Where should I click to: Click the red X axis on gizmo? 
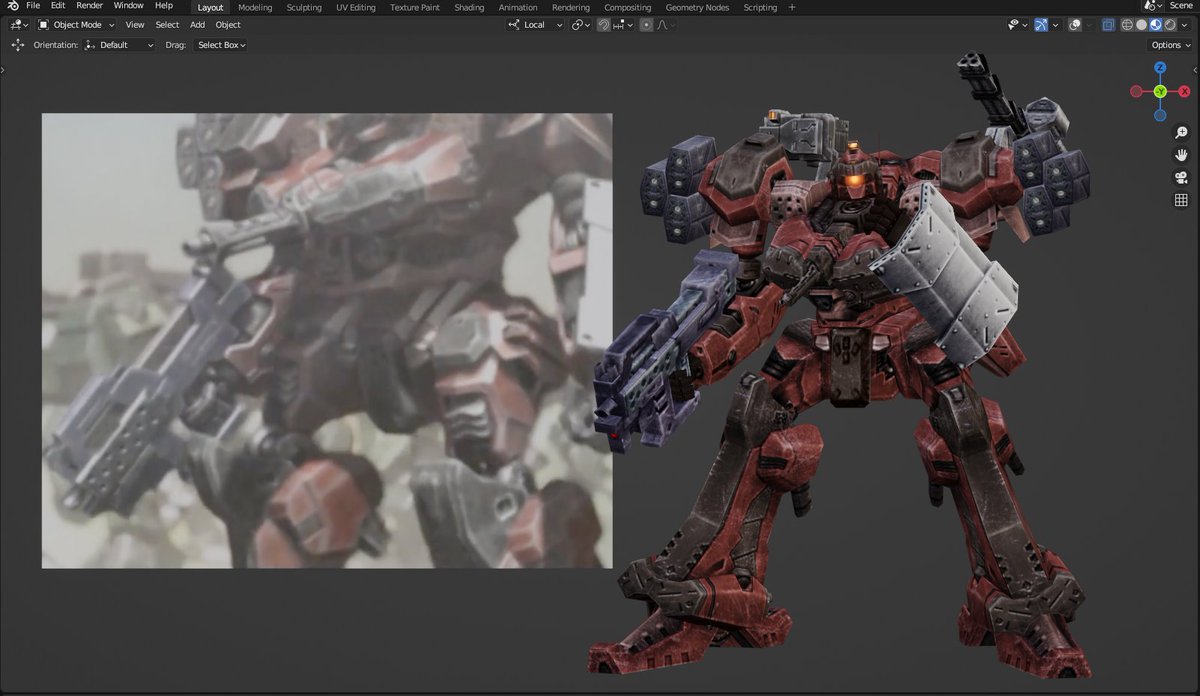point(1184,91)
